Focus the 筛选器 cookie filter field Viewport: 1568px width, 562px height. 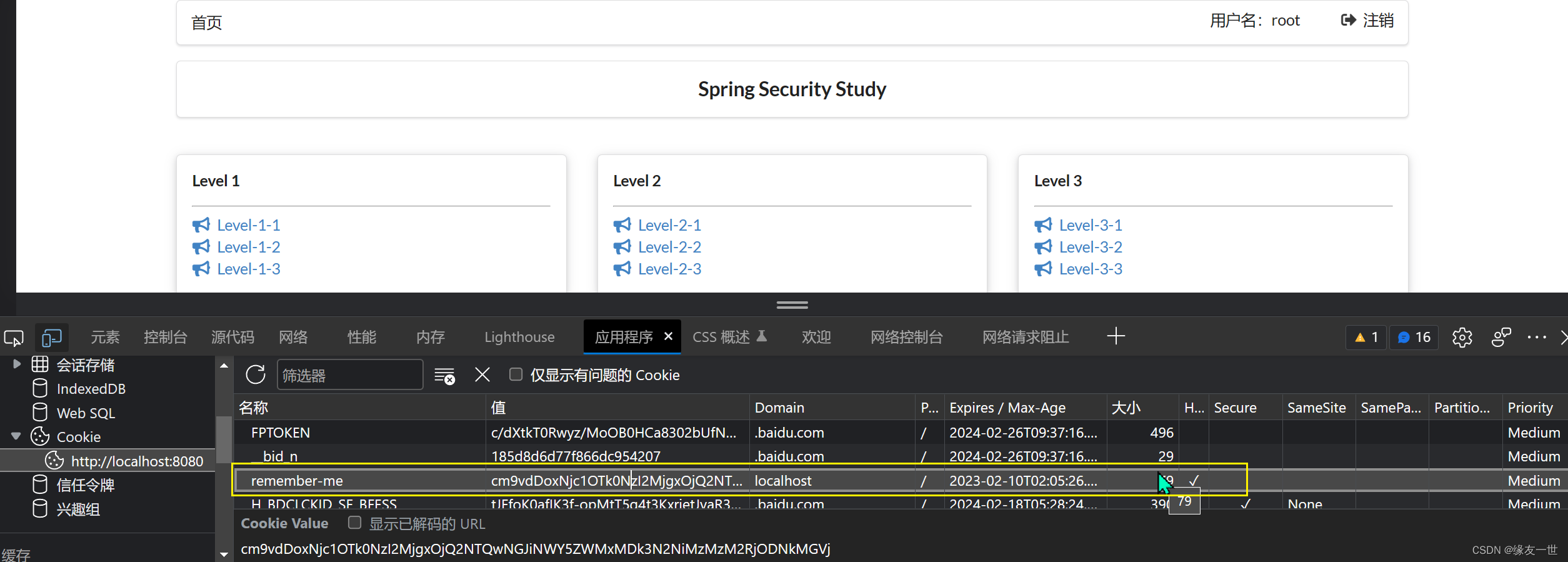pos(350,375)
